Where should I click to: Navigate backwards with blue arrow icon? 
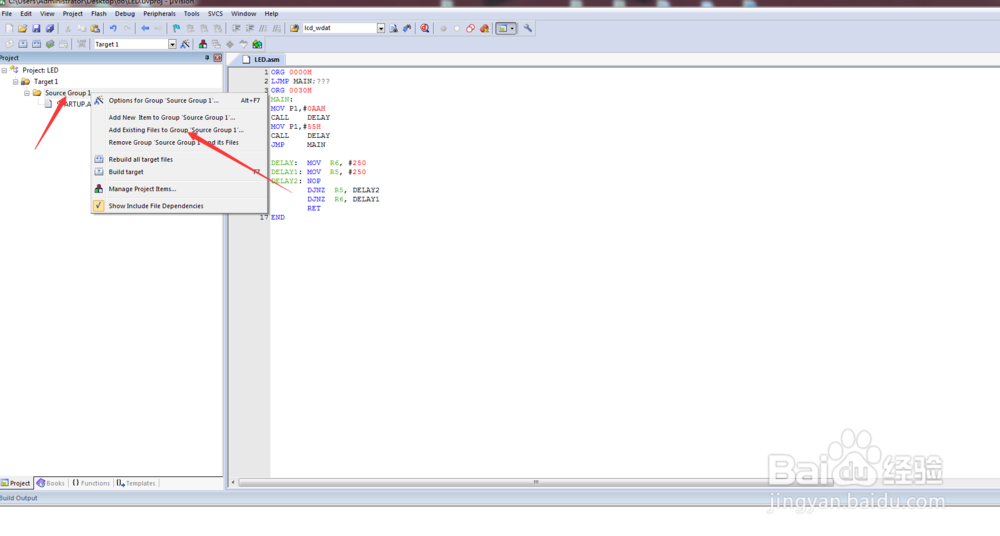coord(145,28)
